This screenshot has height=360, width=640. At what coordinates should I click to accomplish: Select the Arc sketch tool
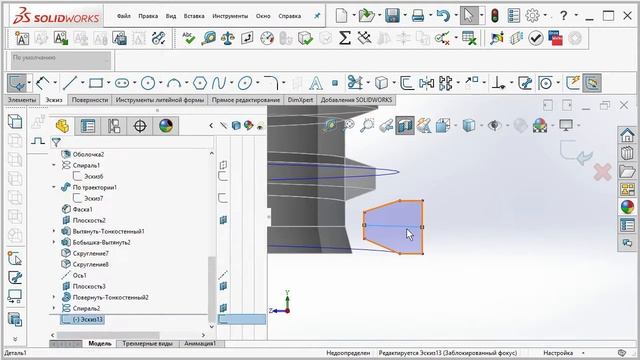(x=174, y=83)
